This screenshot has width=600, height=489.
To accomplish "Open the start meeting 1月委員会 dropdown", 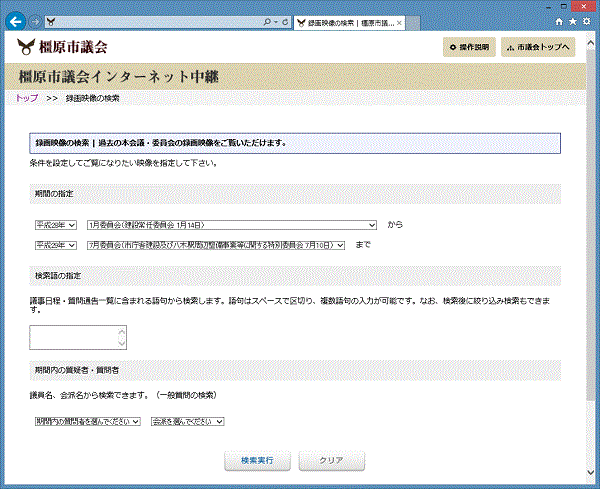I will [x=232, y=225].
